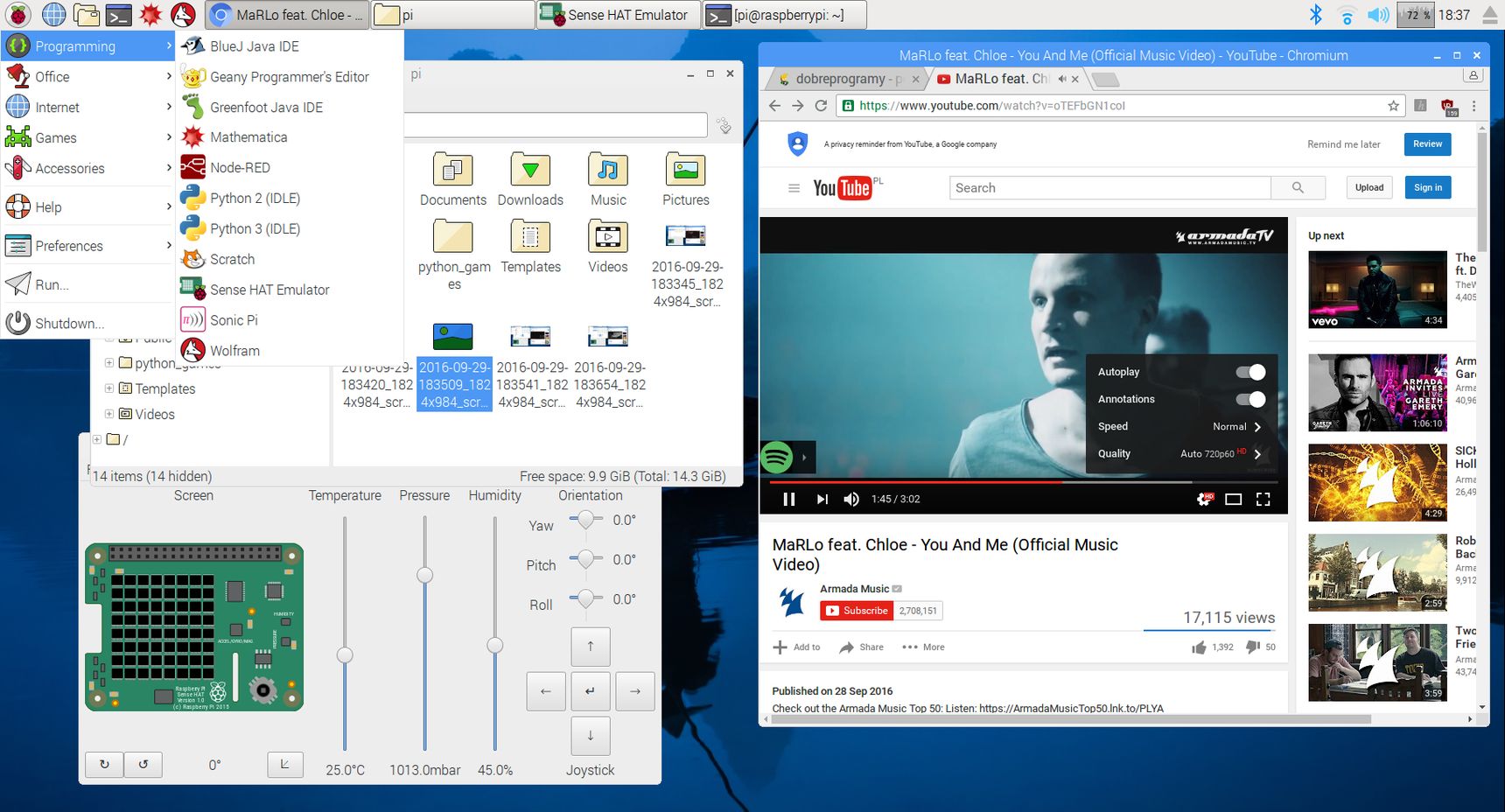This screenshot has height=812, width=1505.
Task: Expand the Games menu category
Action: (x=88, y=138)
